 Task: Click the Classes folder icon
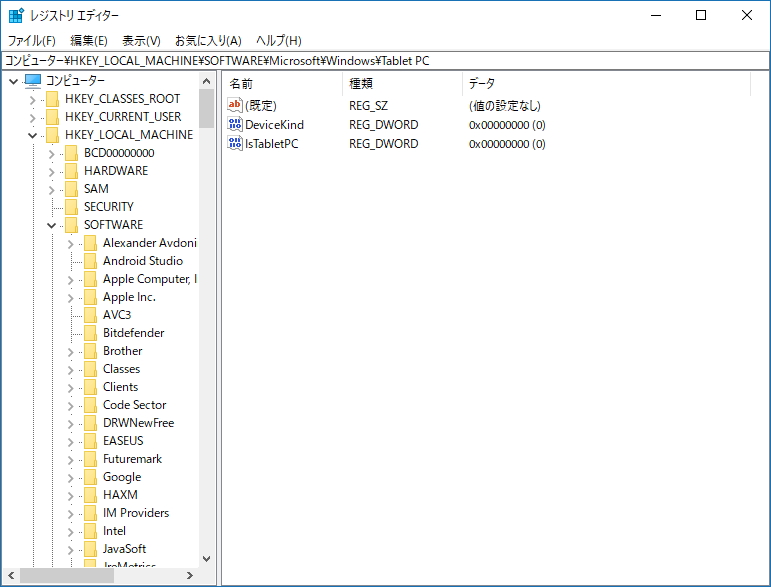[90, 369]
